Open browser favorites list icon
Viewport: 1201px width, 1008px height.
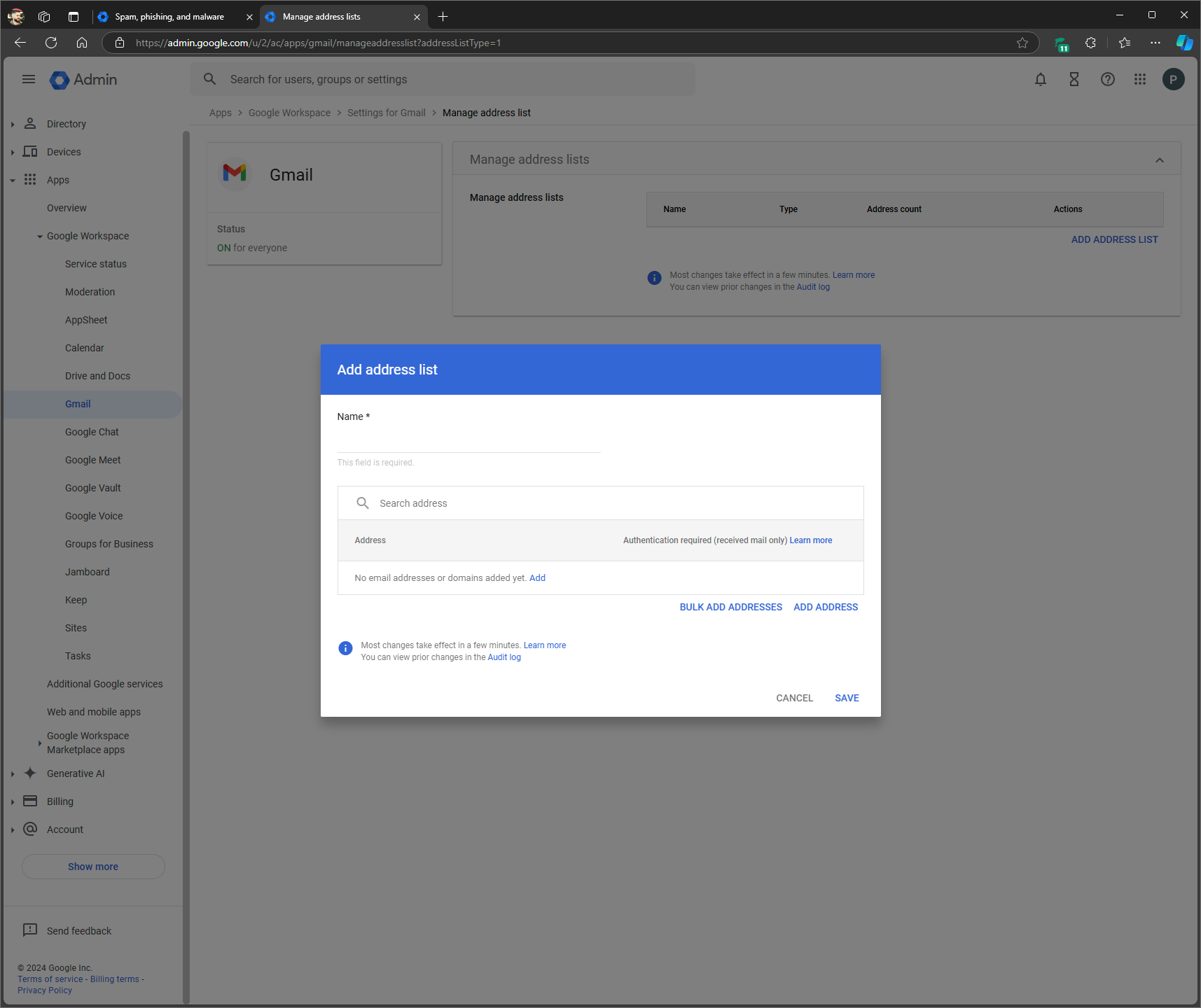pos(1125,43)
